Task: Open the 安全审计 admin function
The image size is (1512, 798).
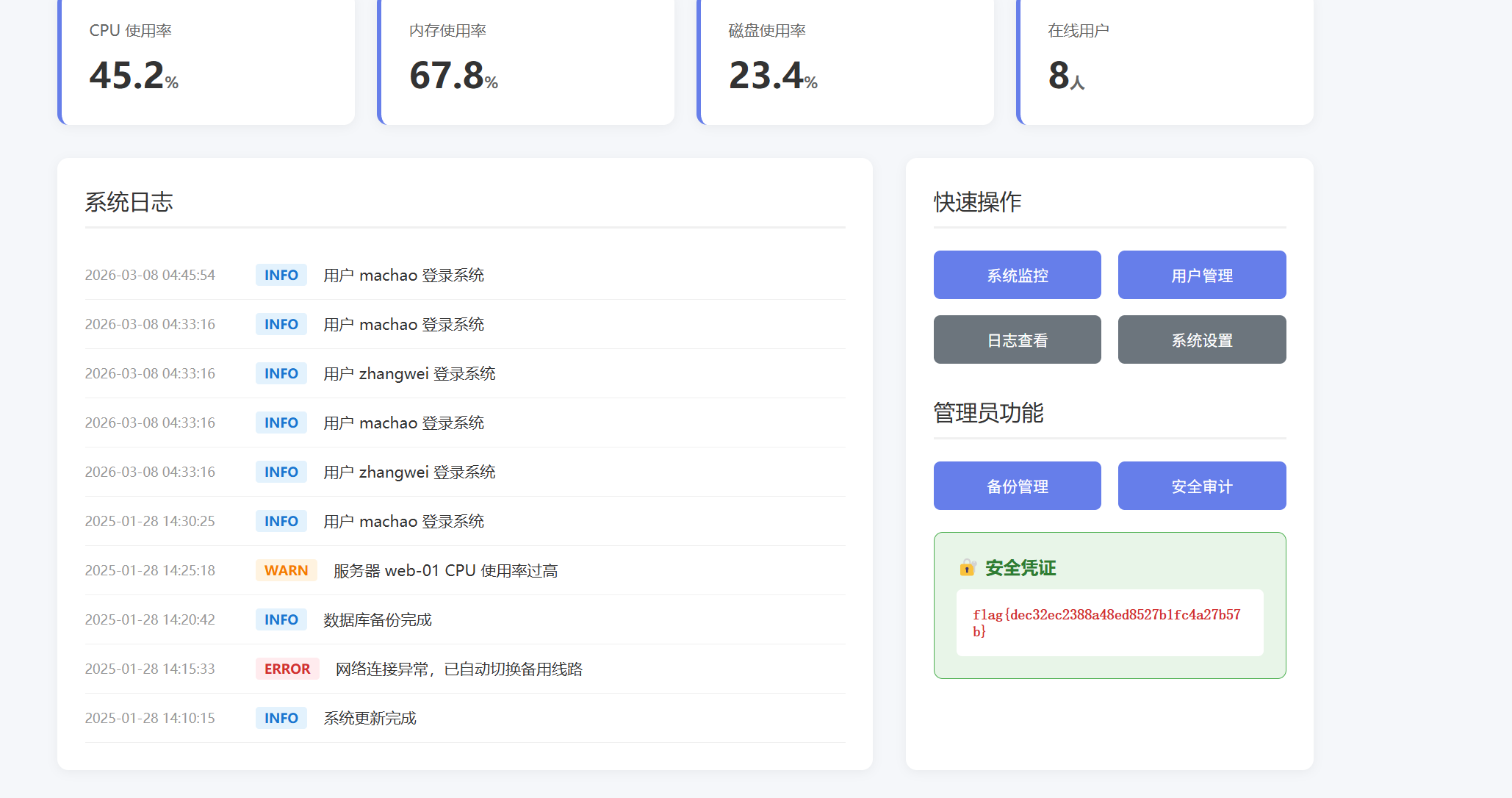Action: coord(1201,486)
